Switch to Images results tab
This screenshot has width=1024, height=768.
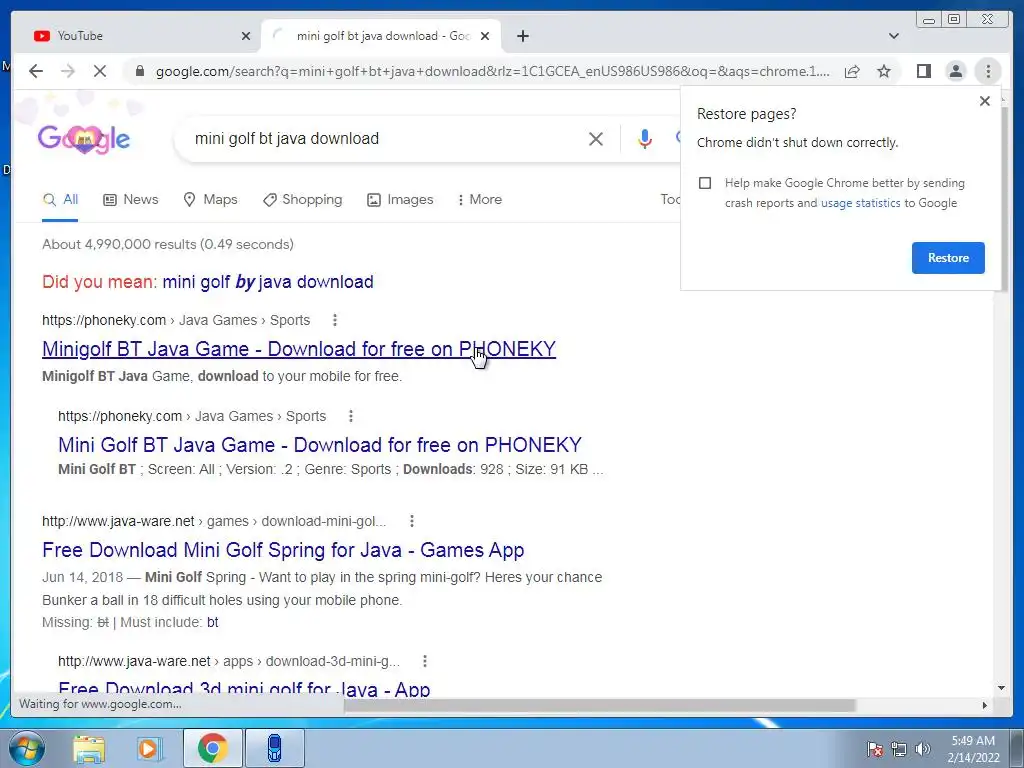pyautogui.click(x=400, y=200)
